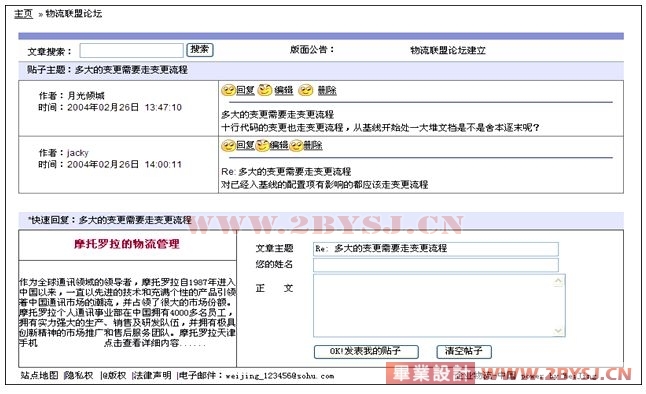Viewport: 646px width, 394px height.
Task: Click timestamp 14:00:11
Action: (163, 164)
